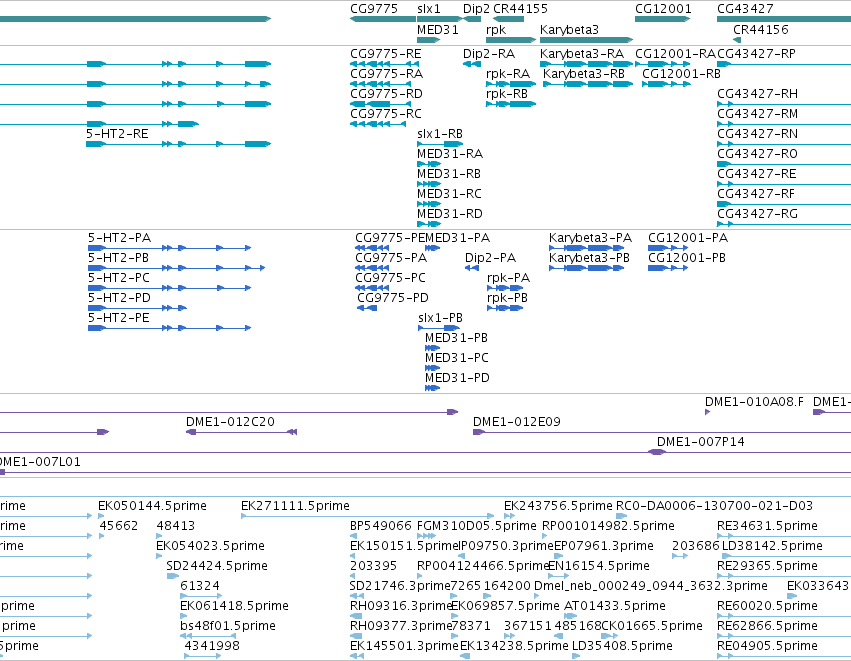Select transcript slx1-RB

coord(440,134)
